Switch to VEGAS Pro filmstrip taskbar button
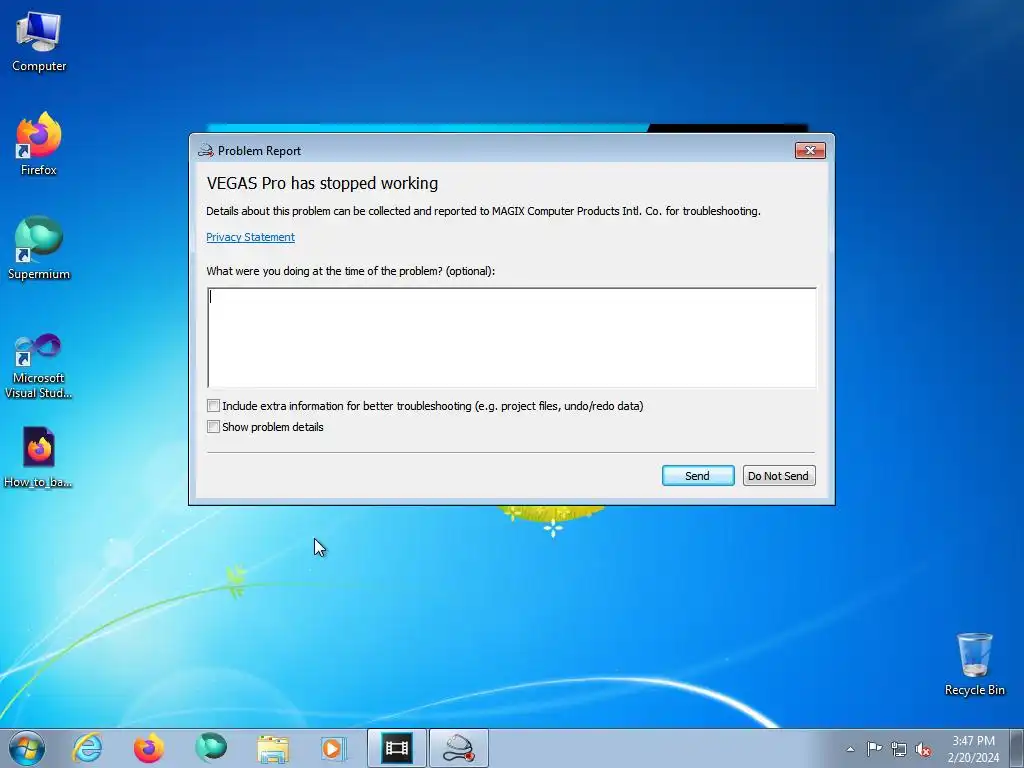 point(396,748)
